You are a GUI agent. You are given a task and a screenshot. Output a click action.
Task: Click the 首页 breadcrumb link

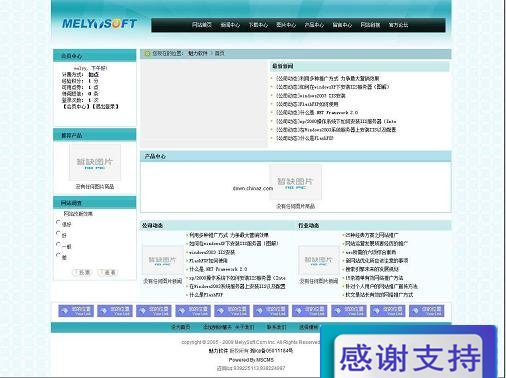click(219, 53)
